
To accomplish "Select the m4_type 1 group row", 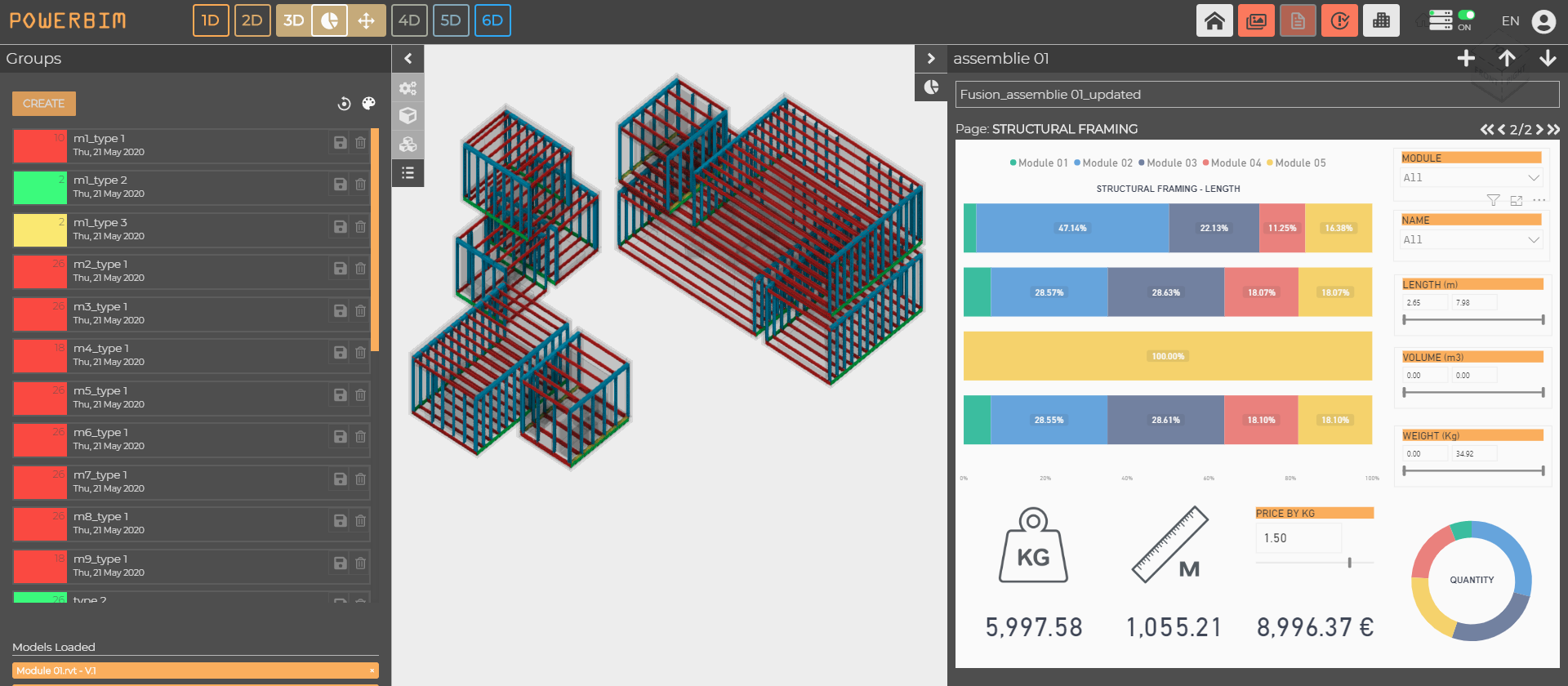I will 191,355.
